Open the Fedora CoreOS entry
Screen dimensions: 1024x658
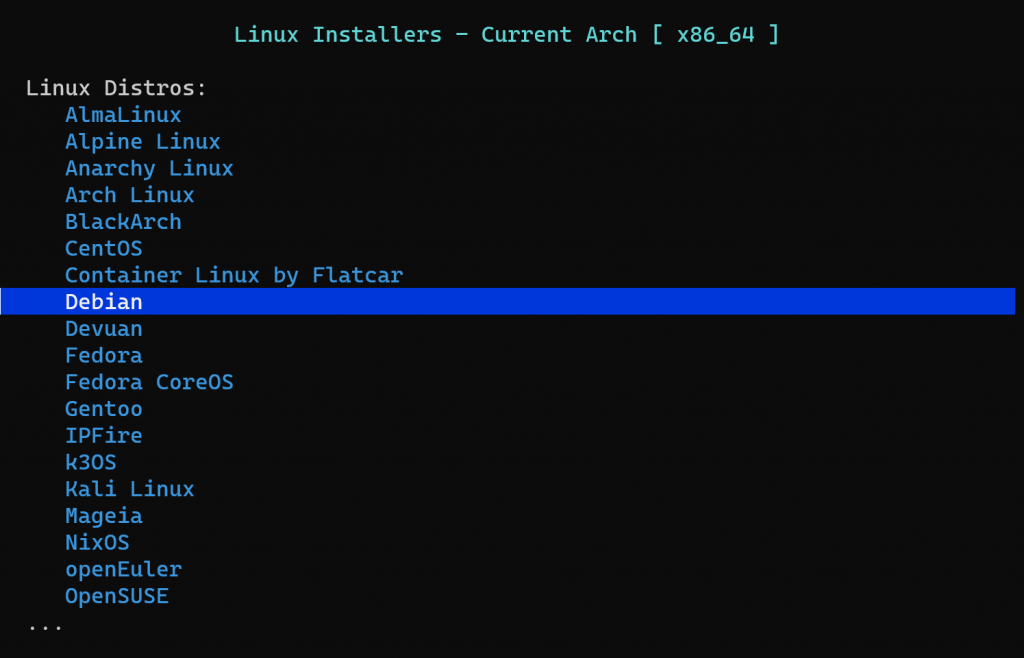[x=149, y=382]
